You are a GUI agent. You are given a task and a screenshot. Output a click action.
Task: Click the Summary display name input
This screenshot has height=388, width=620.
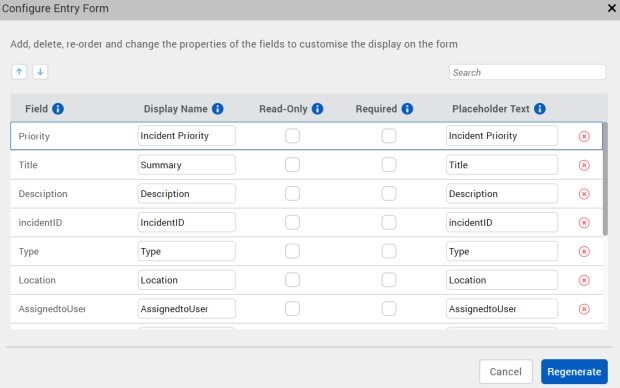coord(187,165)
